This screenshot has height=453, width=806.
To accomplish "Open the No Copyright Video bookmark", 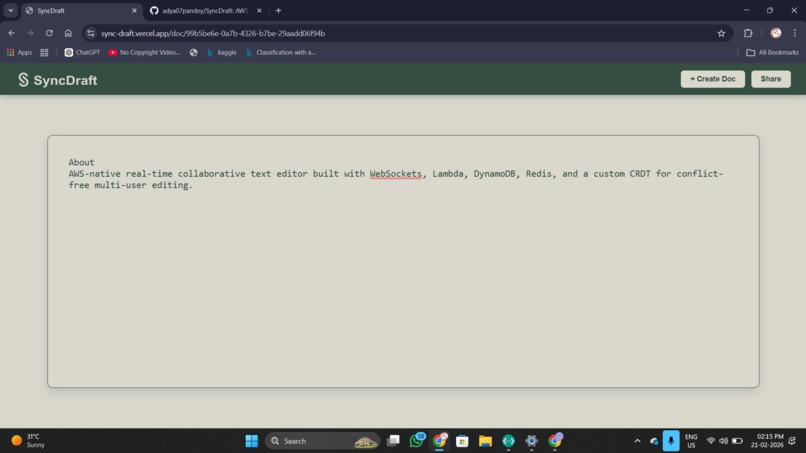I will point(144,52).
